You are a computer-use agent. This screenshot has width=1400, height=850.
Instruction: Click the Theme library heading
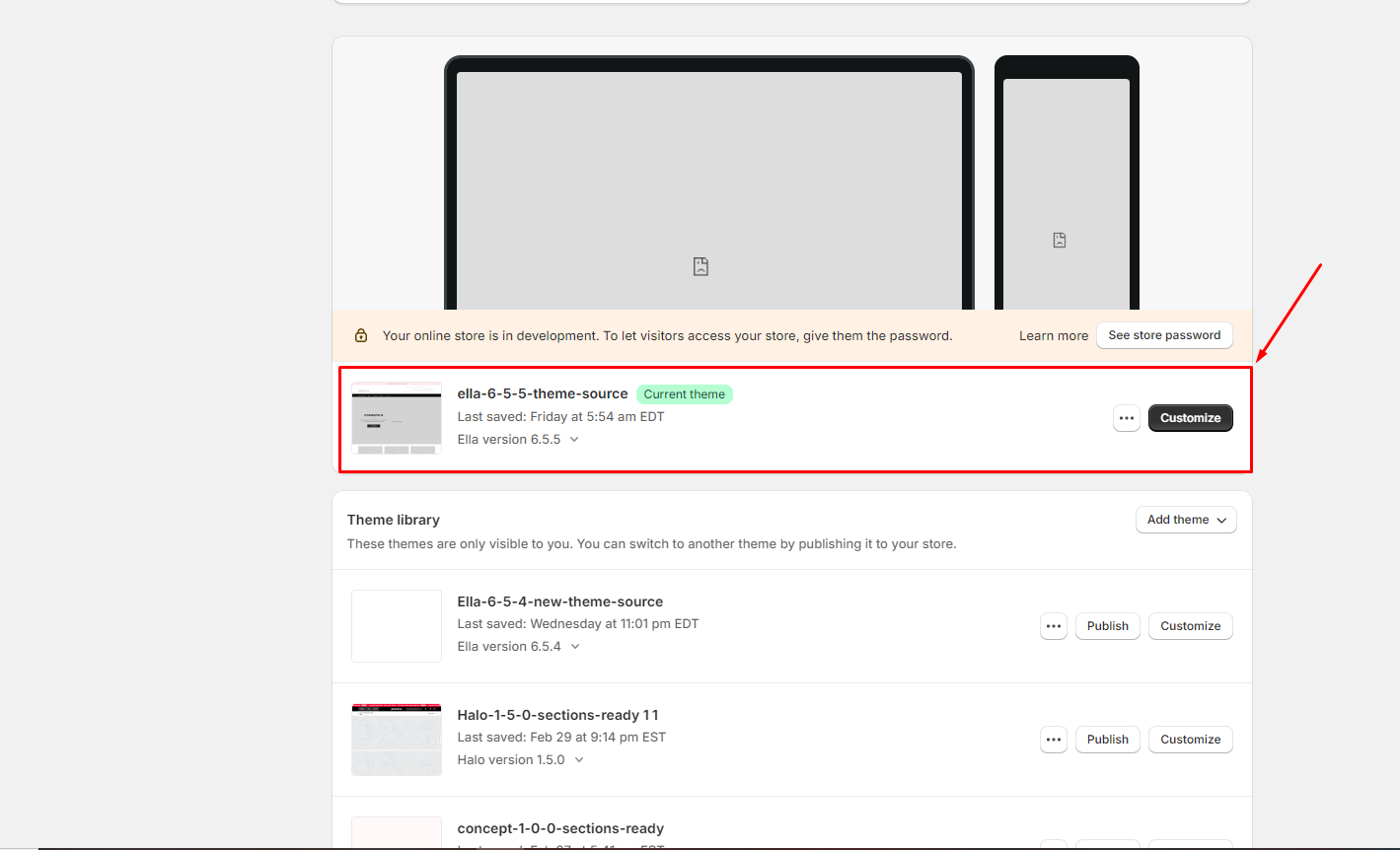[x=394, y=520]
